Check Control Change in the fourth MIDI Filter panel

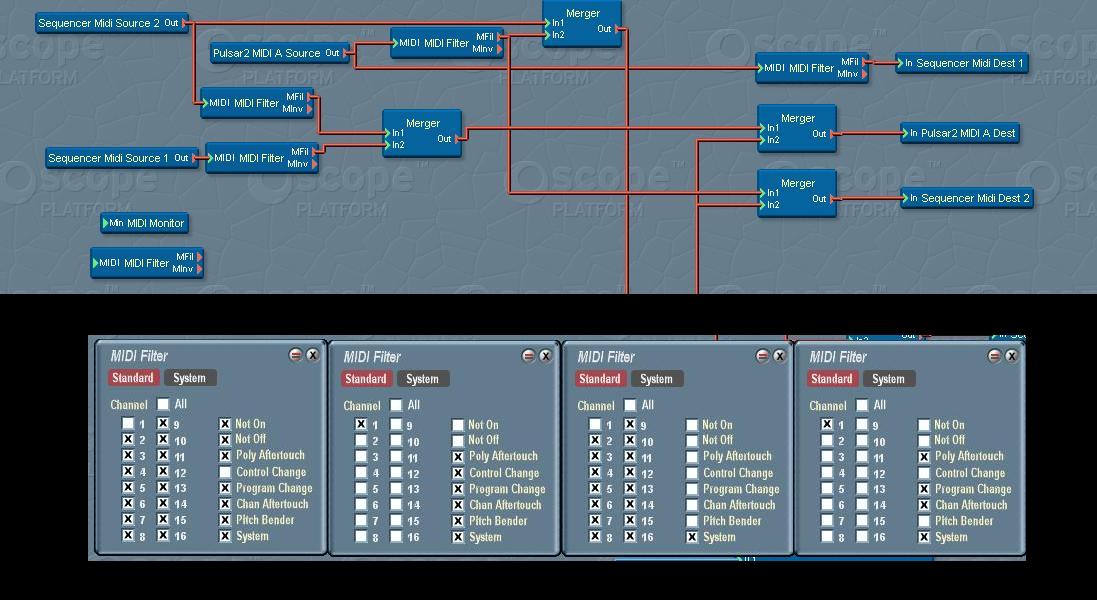click(x=923, y=473)
